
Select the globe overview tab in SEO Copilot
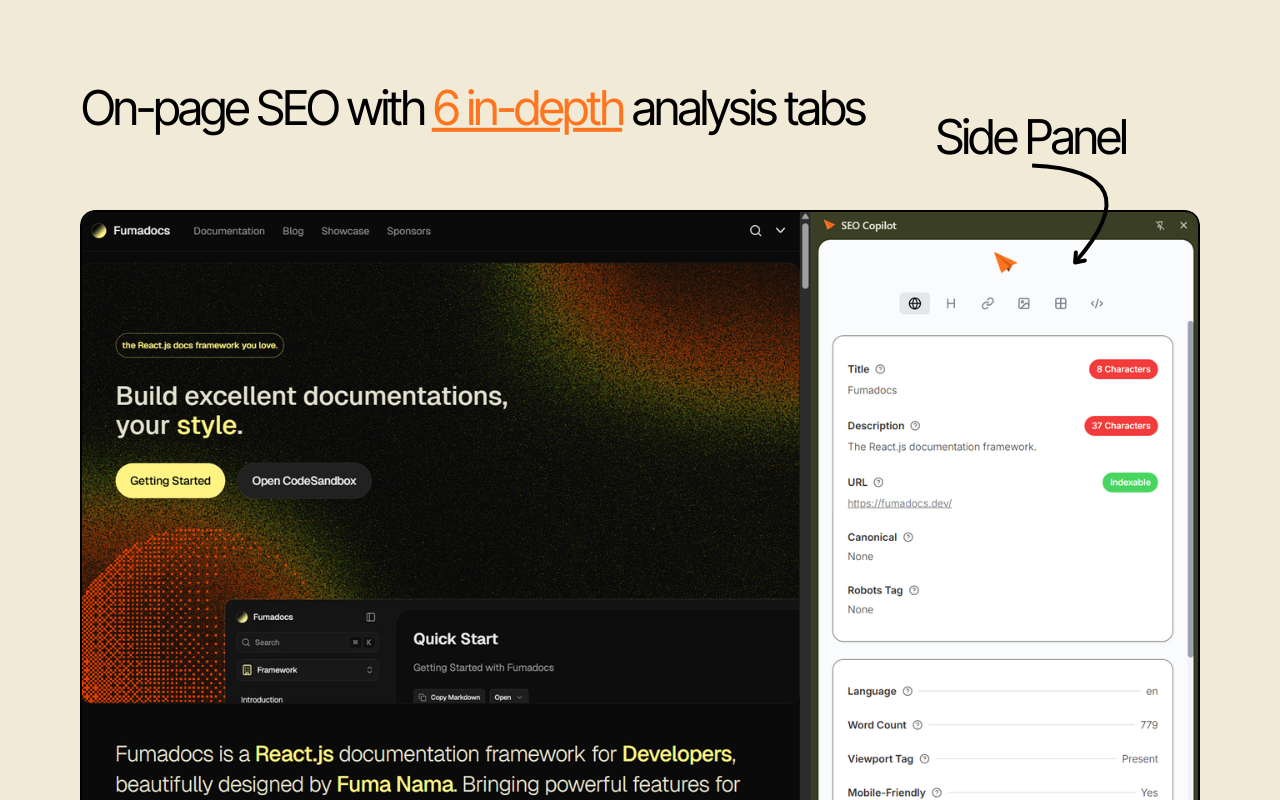(914, 303)
